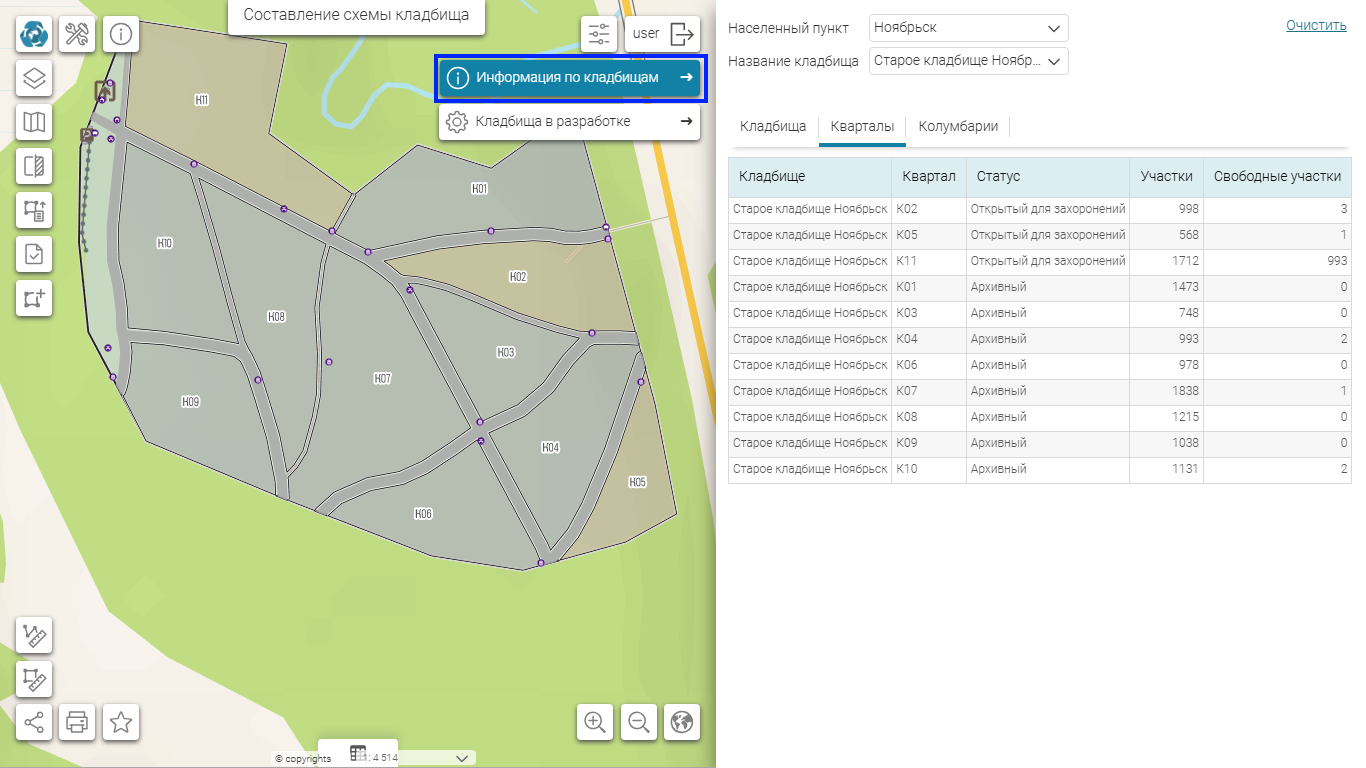Select the measure distance ruler tool
The width and height of the screenshot is (1366, 768).
click(x=34, y=635)
